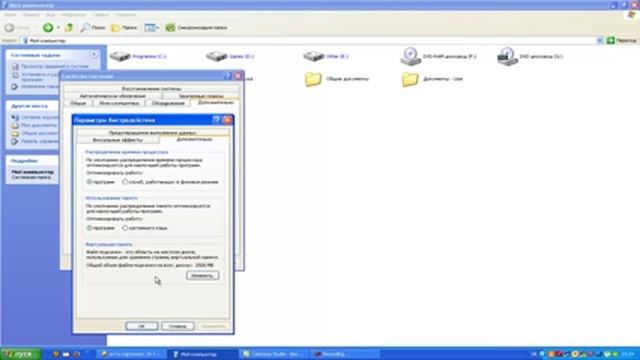This screenshot has height=360, width=640.
Task: Open the Файл menu in Explorer
Action: coord(10,15)
